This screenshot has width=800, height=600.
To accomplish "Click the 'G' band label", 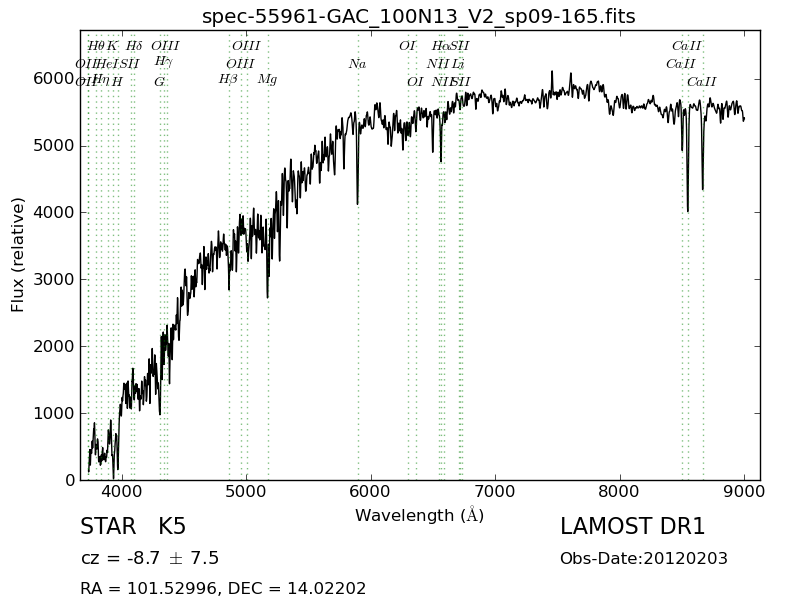I will pyautogui.click(x=160, y=82).
